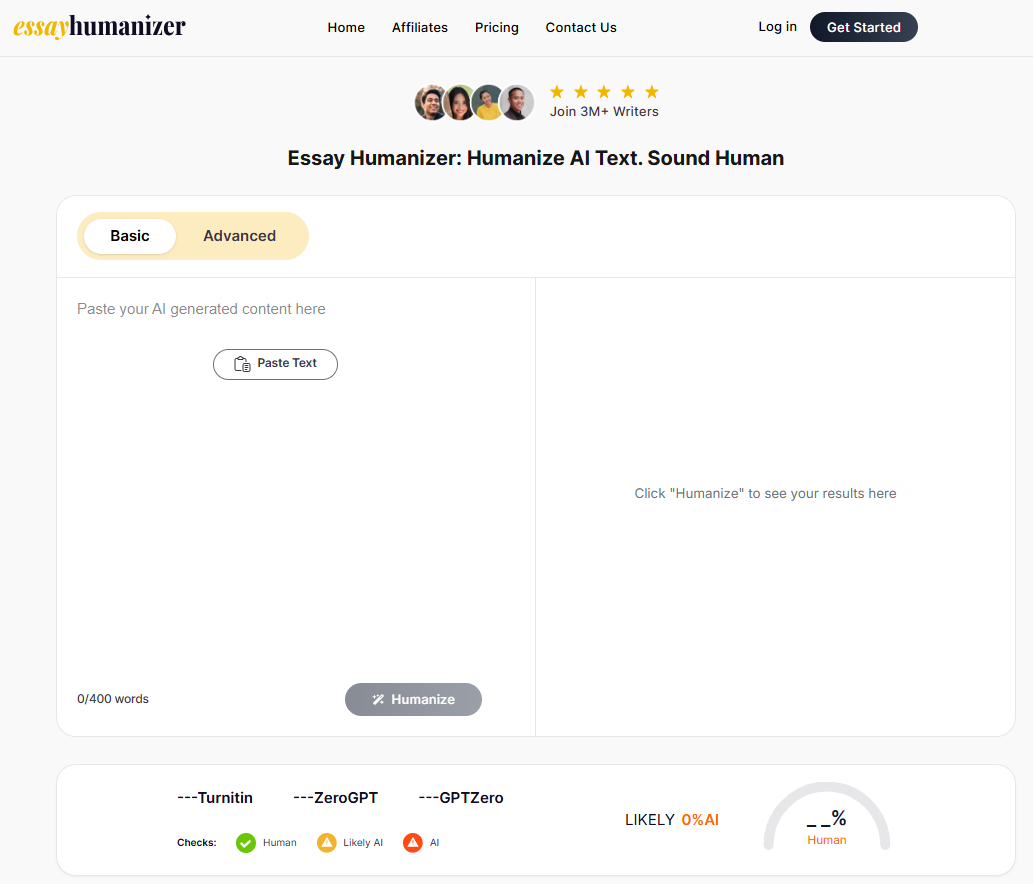The width and height of the screenshot is (1033, 884).
Task: Open the GPTZero detector option
Action: (461, 797)
